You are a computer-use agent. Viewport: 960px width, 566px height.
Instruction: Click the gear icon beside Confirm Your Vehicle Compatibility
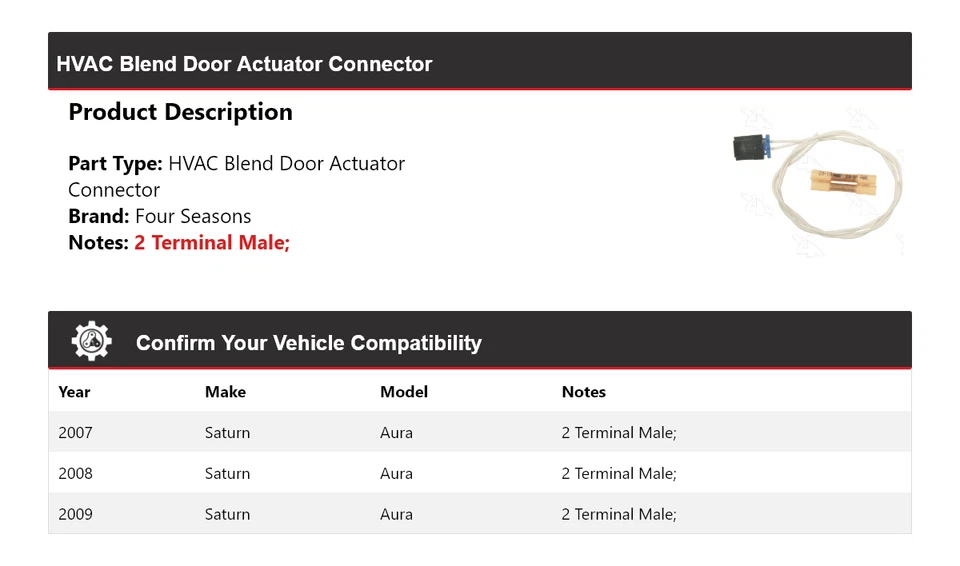tap(92, 341)
